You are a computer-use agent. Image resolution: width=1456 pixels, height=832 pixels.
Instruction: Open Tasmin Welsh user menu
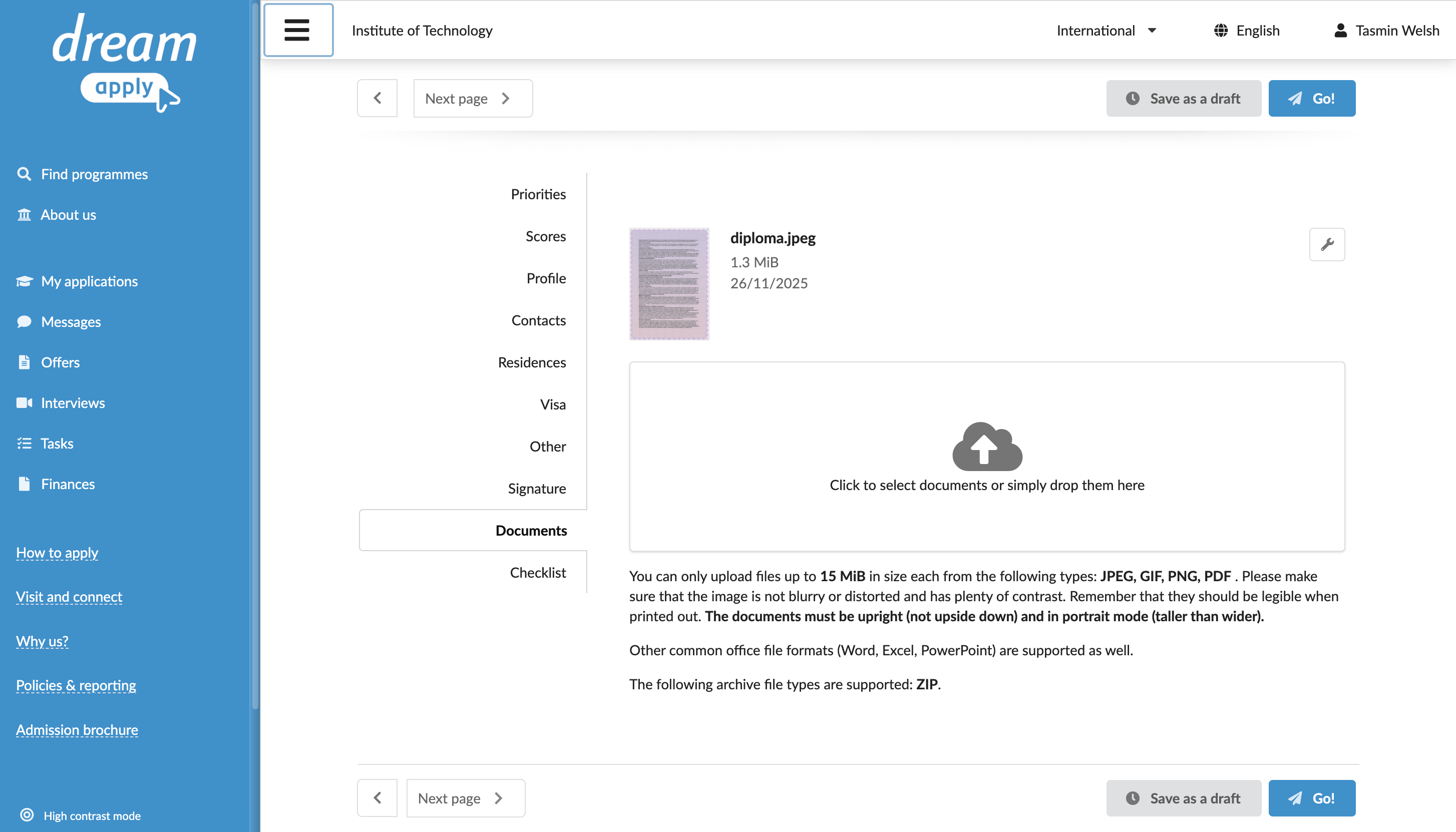click(1387, 30)
